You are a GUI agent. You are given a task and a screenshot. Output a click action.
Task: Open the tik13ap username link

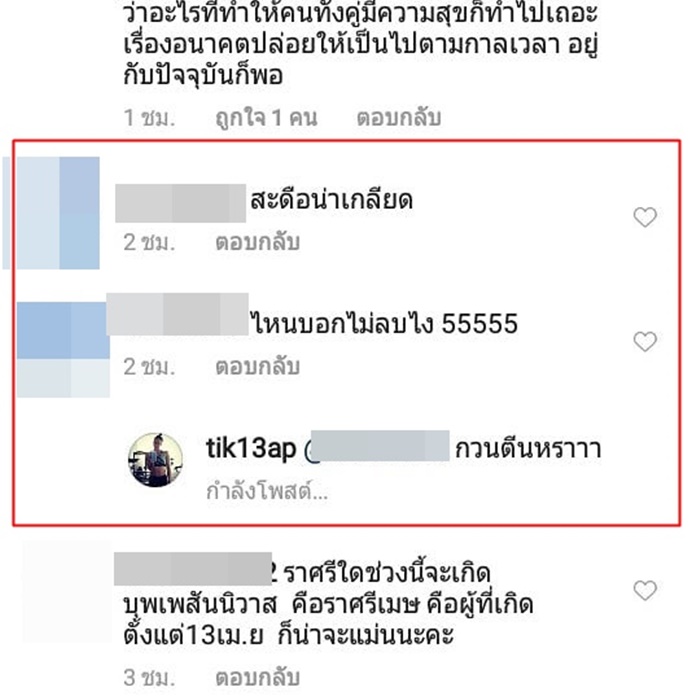point(251,448)
